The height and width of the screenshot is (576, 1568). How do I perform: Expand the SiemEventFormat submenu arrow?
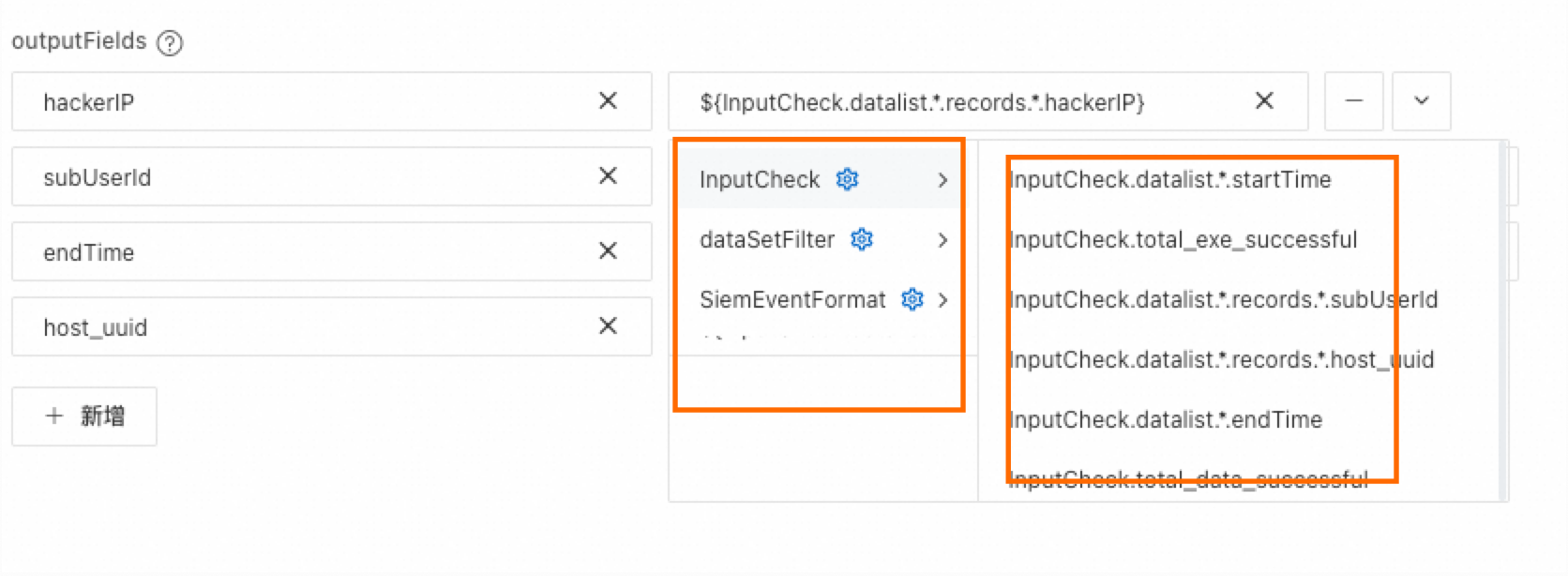(x=942, y=300)
